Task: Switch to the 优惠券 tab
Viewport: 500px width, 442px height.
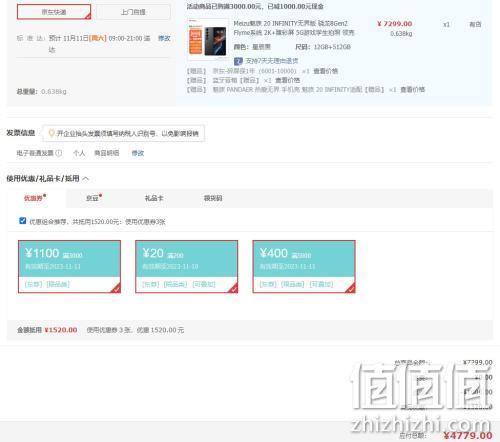Action: 35,198
